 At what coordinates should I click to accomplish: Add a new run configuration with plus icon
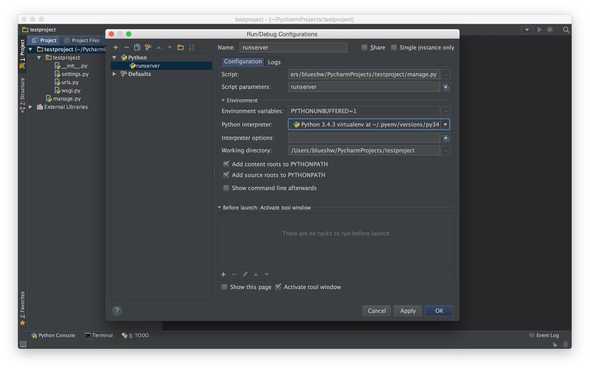[x=116, y=48]
